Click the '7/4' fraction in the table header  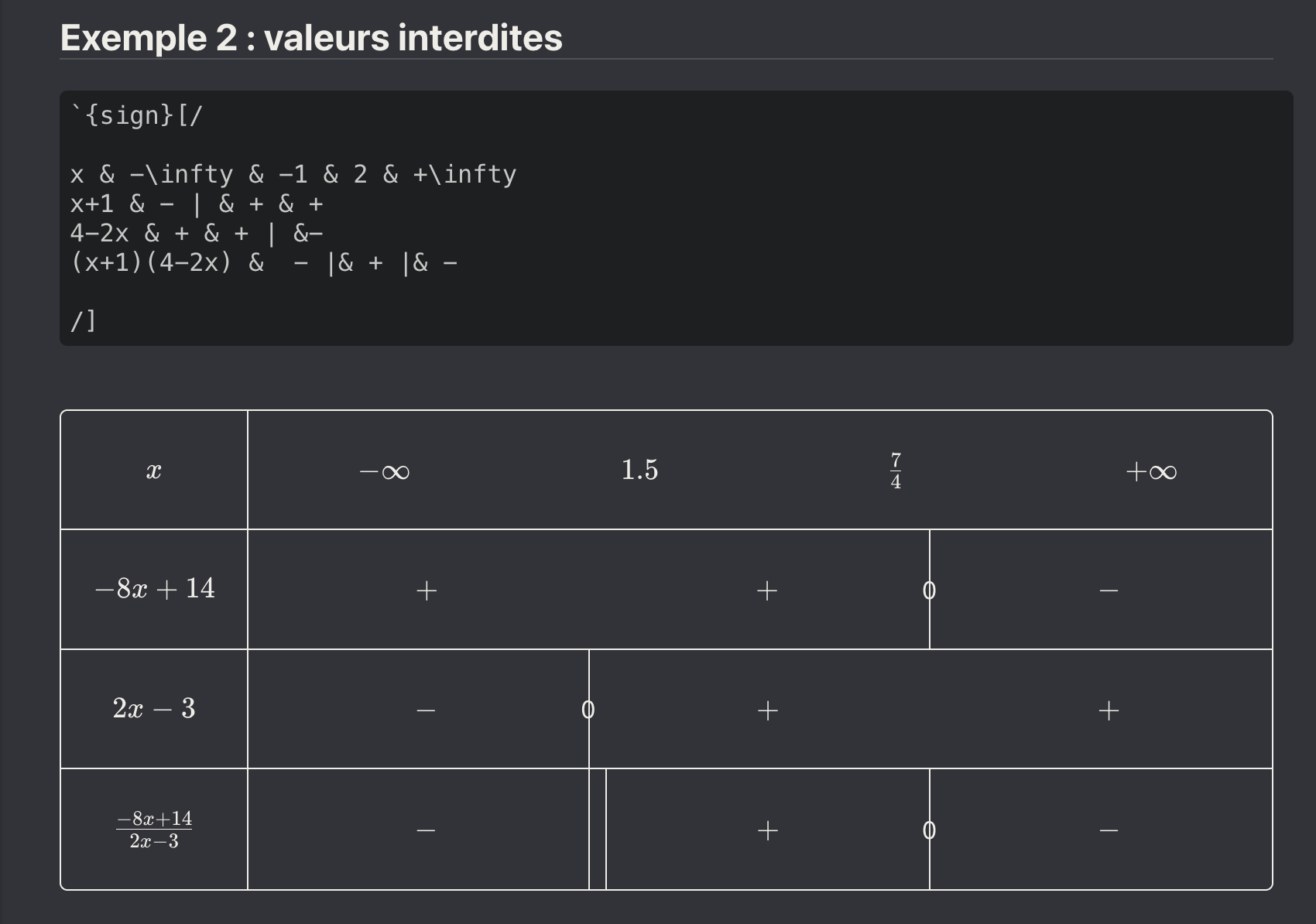click(x=896, y=471)
